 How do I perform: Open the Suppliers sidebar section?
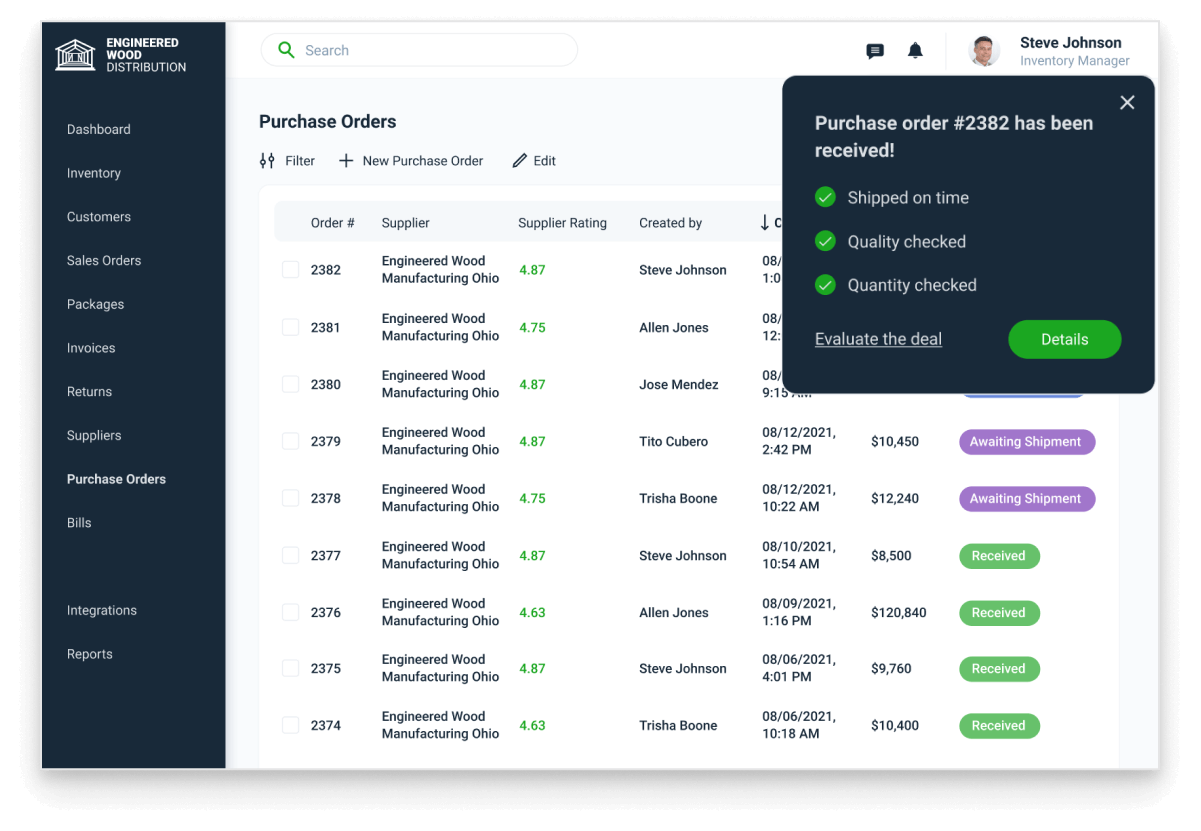(94, 435)
